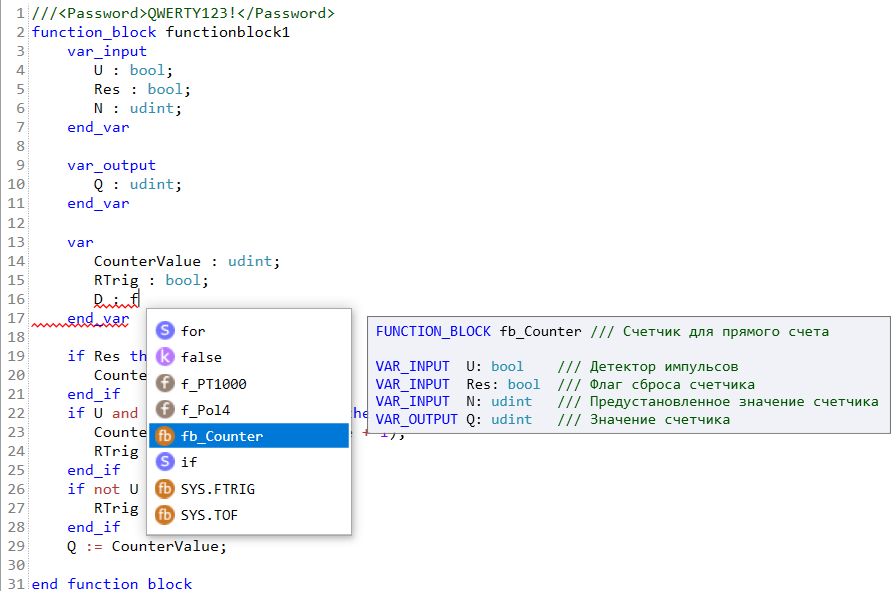Click the snippet icon beside "for"

pyautogui.click(x=165, y=331)
